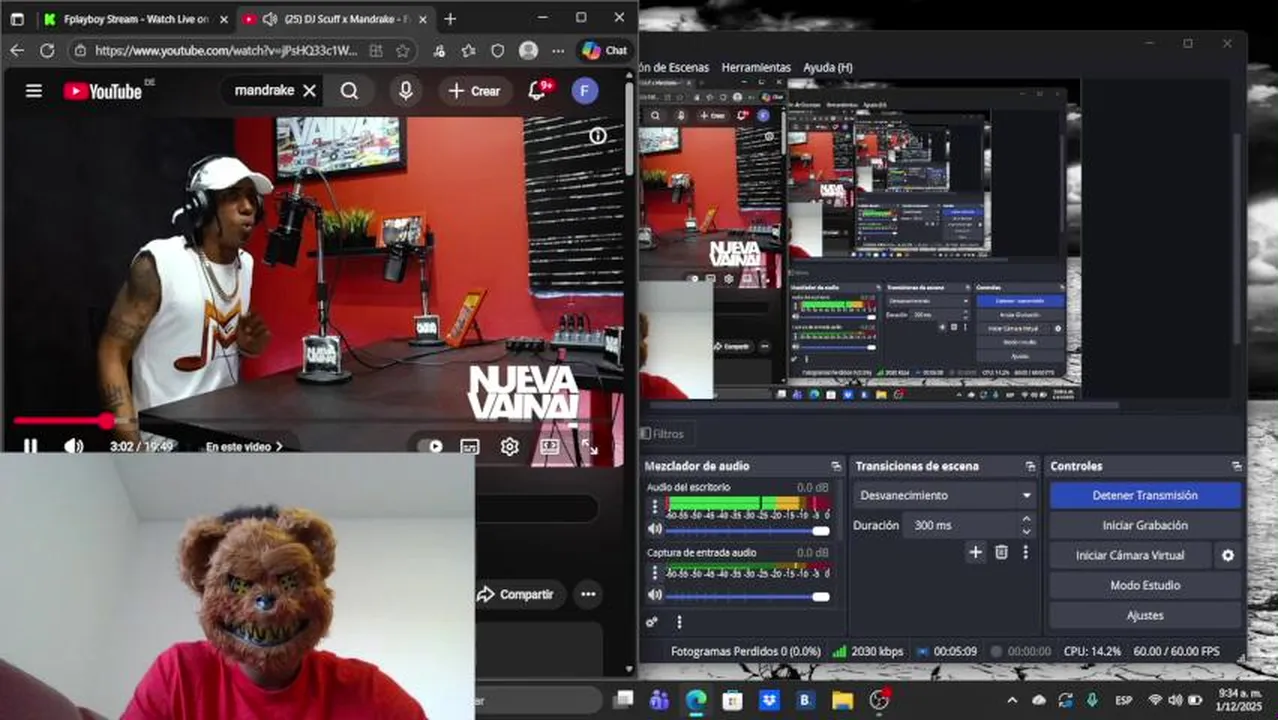Click Iniciar Grabación button
Viewport: 1278px width, 720px height.
pos(1145,525)
